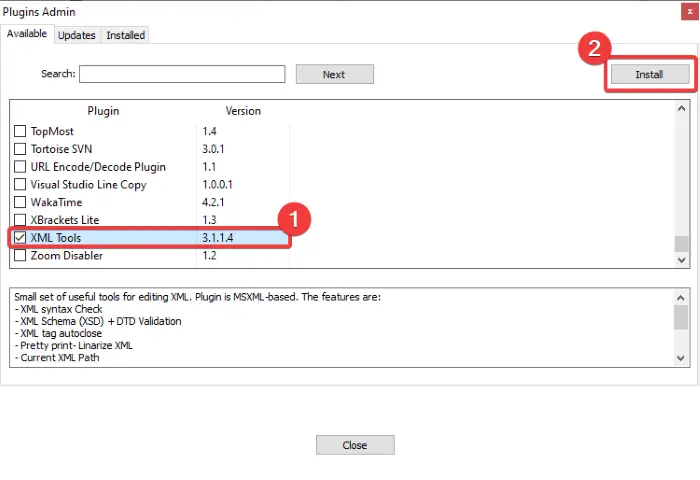Click version 1.1 of URL Encode/Decode Plugin

click(209, 167)
